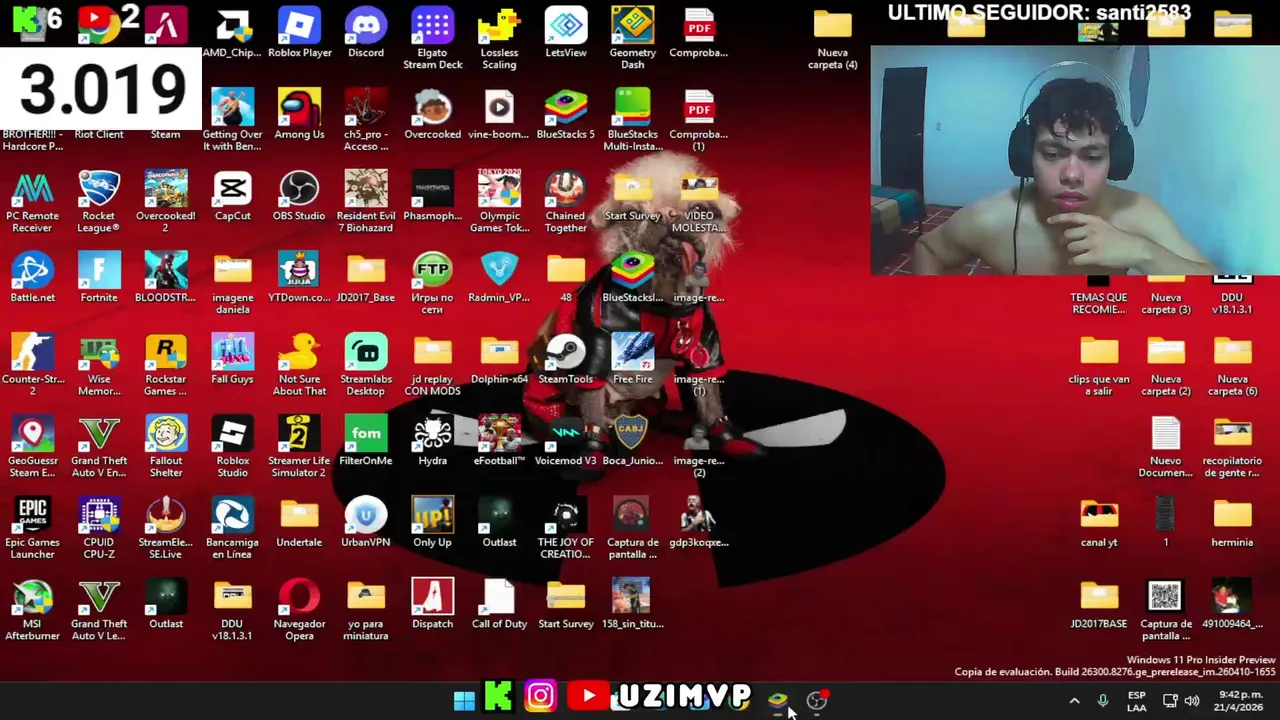Open 'Radmin_VP...' desktop shortcut
The width and height of the screenshot is (1280, 720).
[499, 279]
